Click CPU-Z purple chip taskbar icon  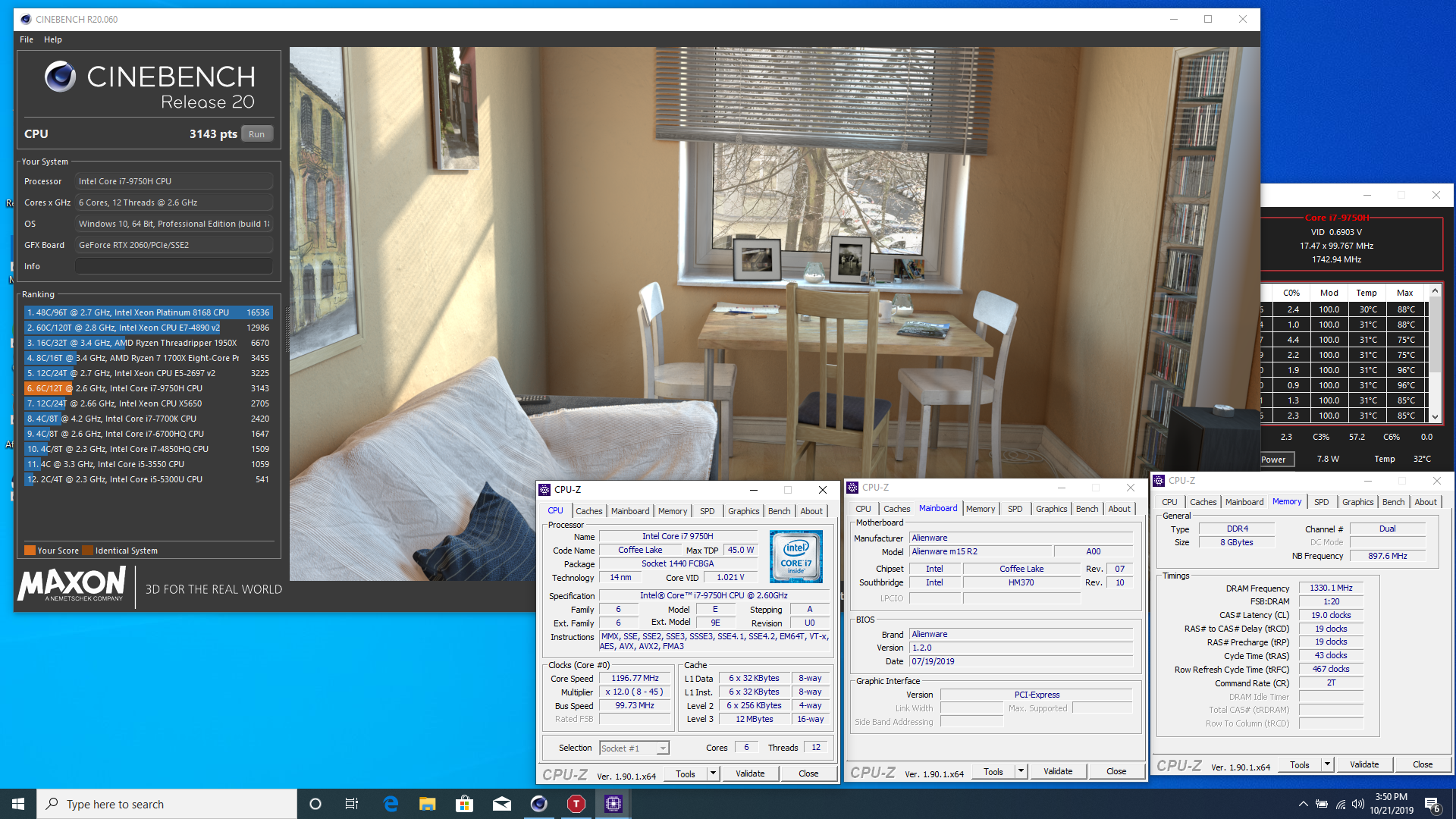(x=613, y=804)
